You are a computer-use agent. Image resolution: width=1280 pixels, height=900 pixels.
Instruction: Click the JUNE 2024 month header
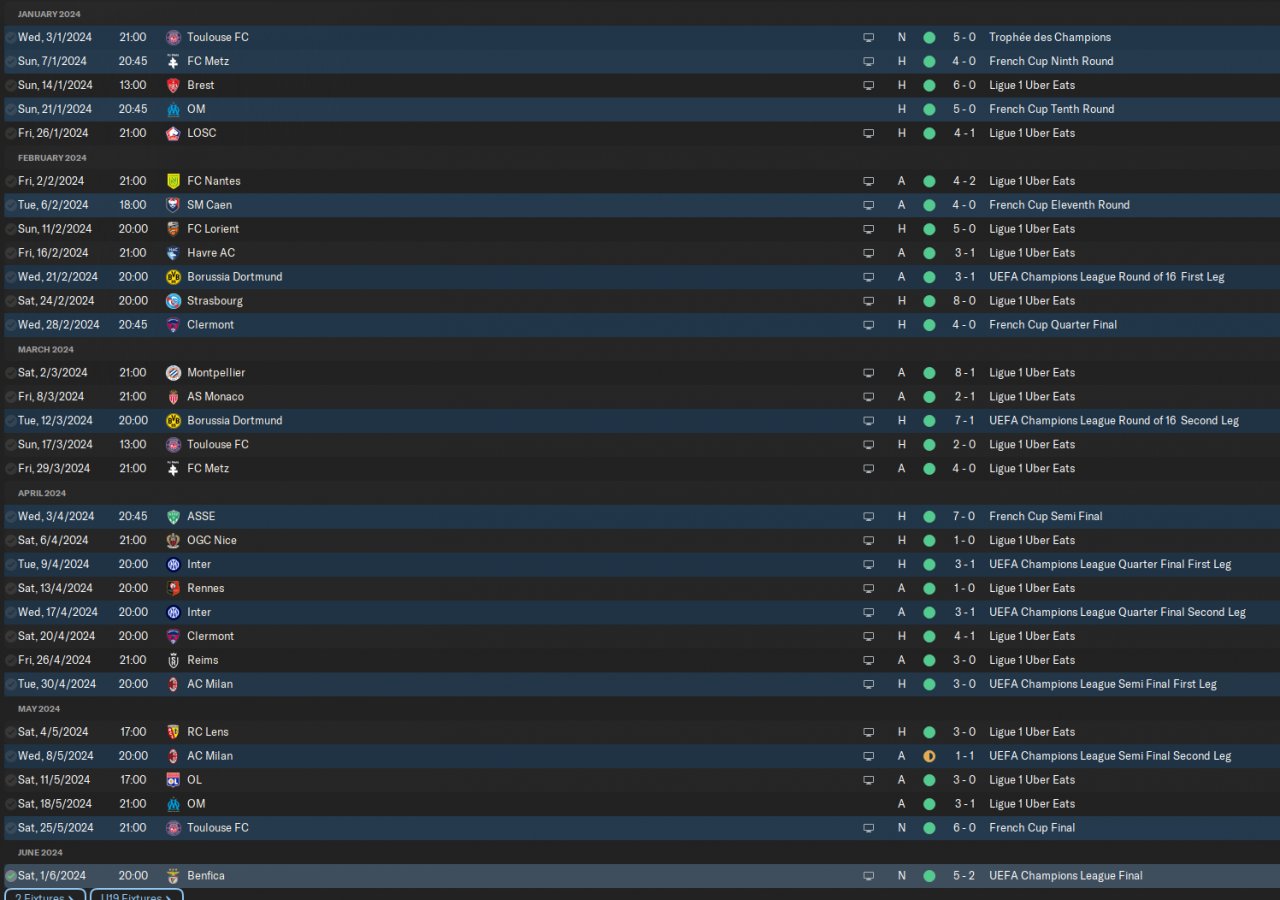[x=40, y=853]
